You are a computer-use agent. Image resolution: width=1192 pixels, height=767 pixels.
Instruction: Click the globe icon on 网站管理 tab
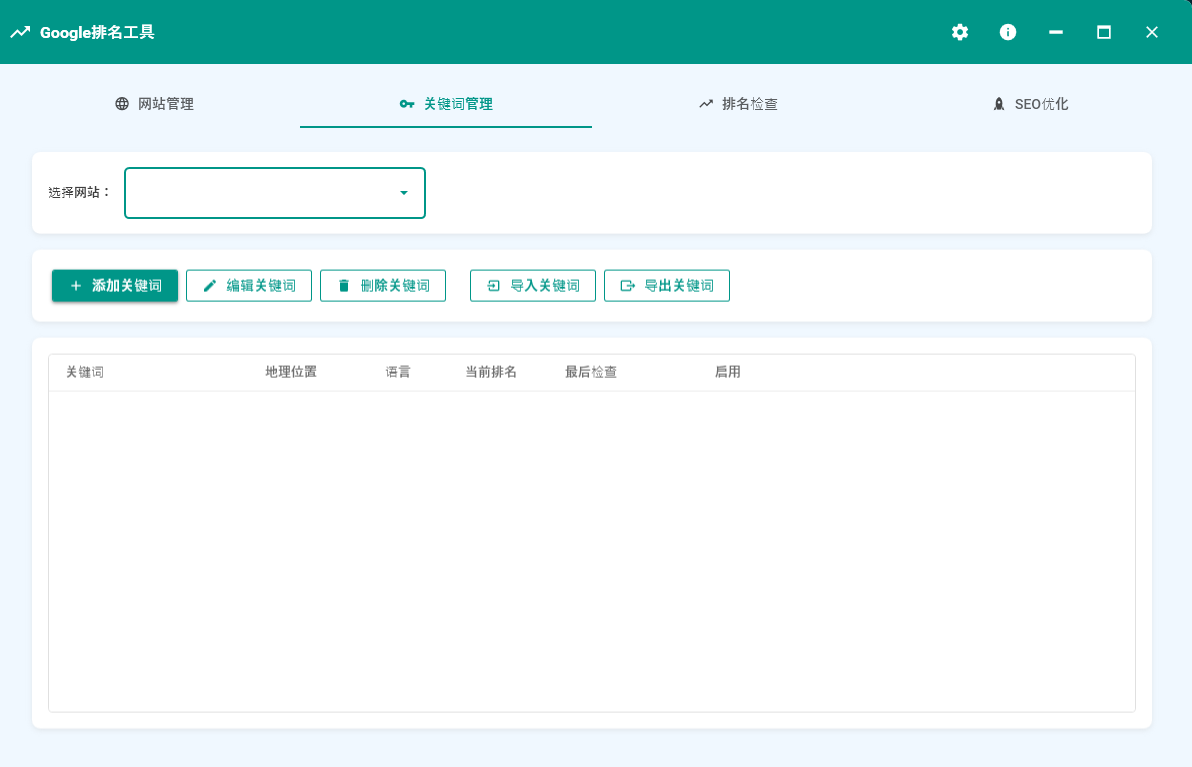pos(122,104)
